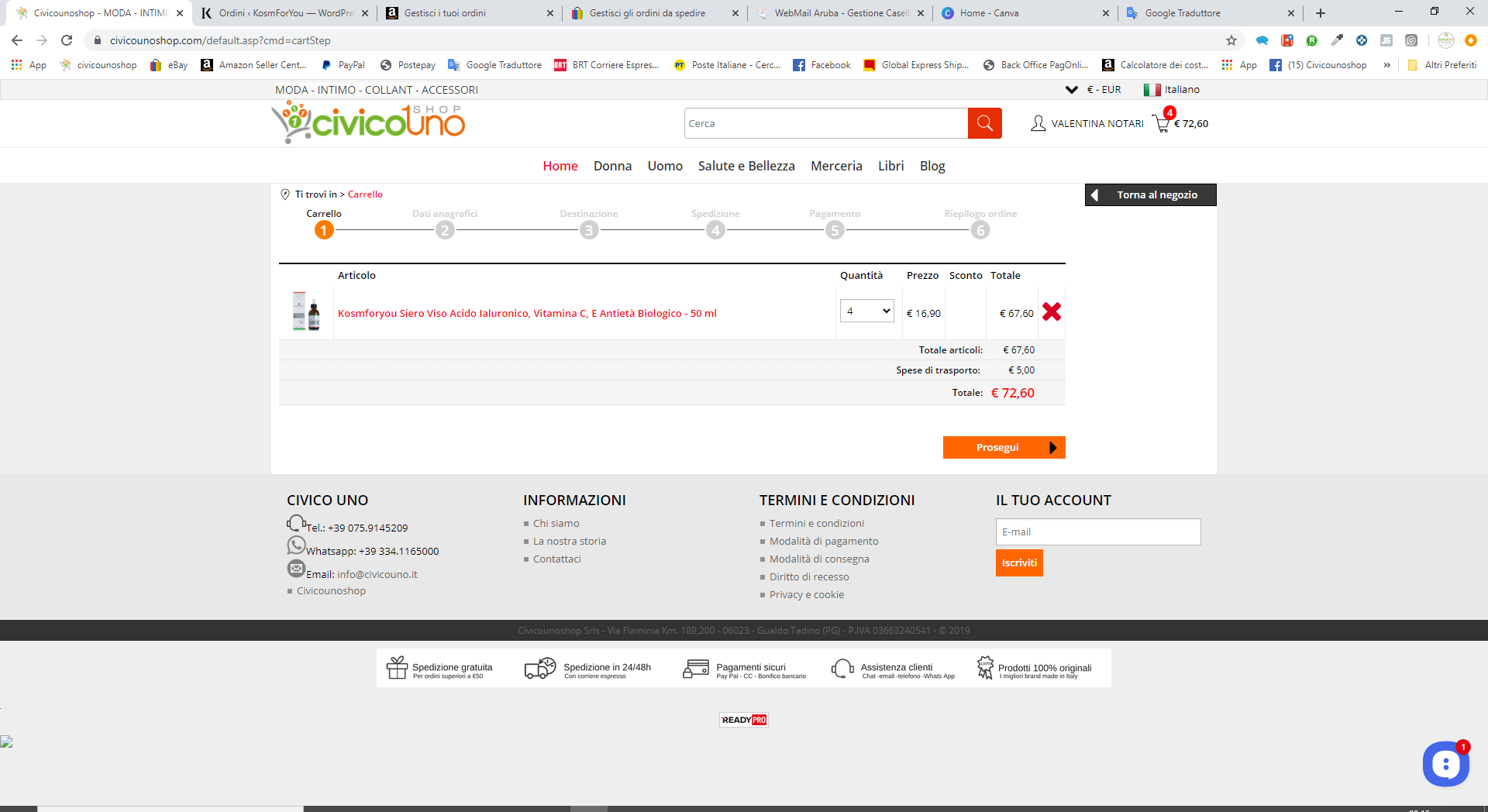This screenshot has width=1488, height=812.
Task: Click the browser back arrow
Action: pyautogui.click(x=17, y=40)
